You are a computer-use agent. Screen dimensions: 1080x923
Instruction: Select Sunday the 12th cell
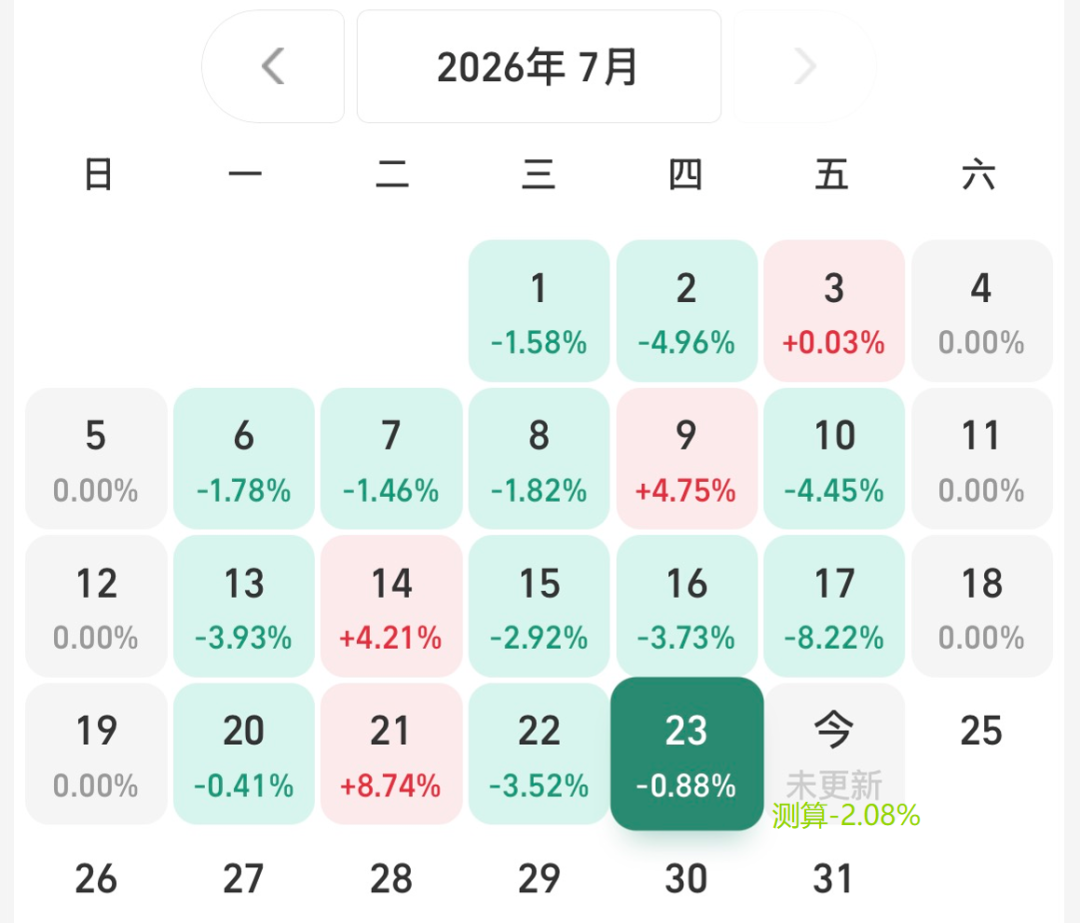(x=96, y=606)
